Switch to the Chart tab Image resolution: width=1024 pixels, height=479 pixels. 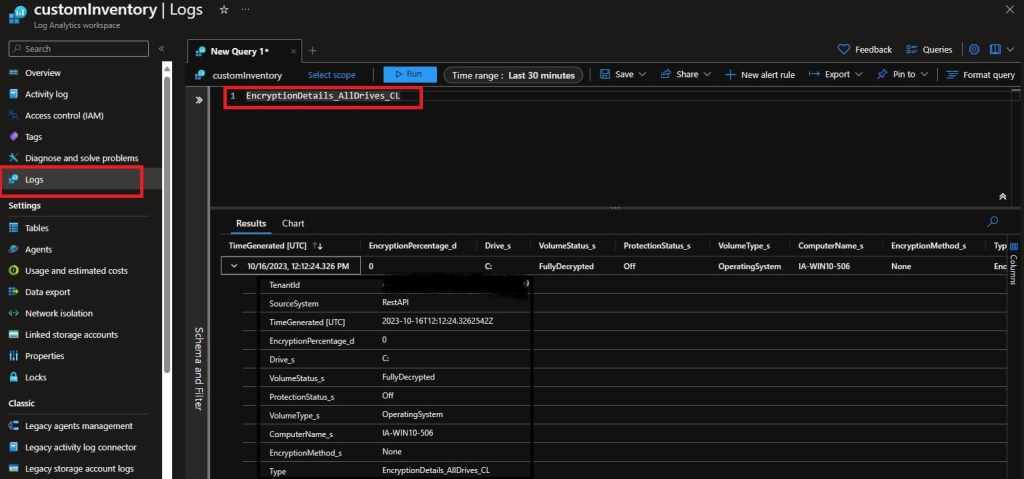[x=293, y=223]
